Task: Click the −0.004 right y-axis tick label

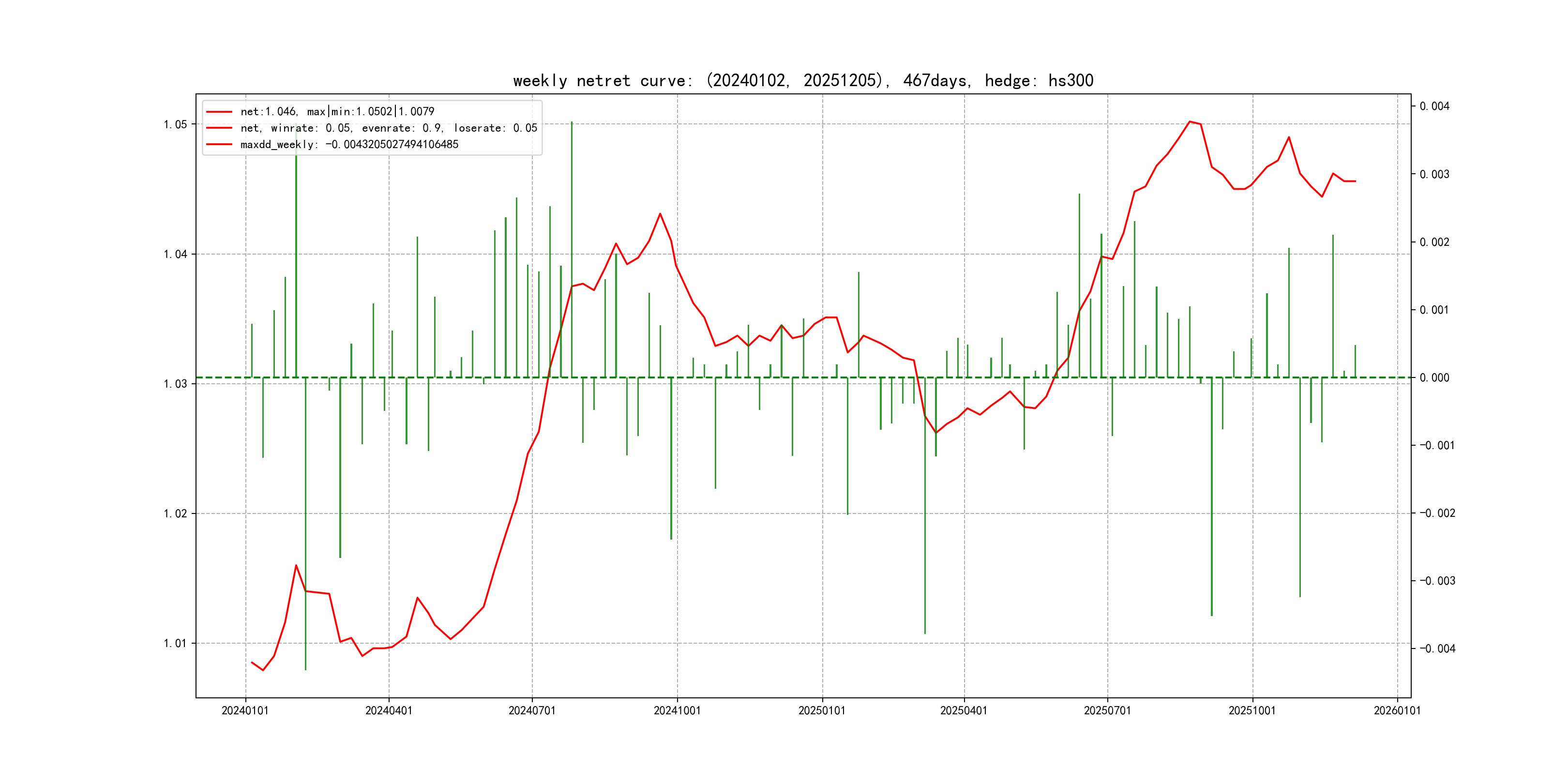Action: coord(1437,649)
